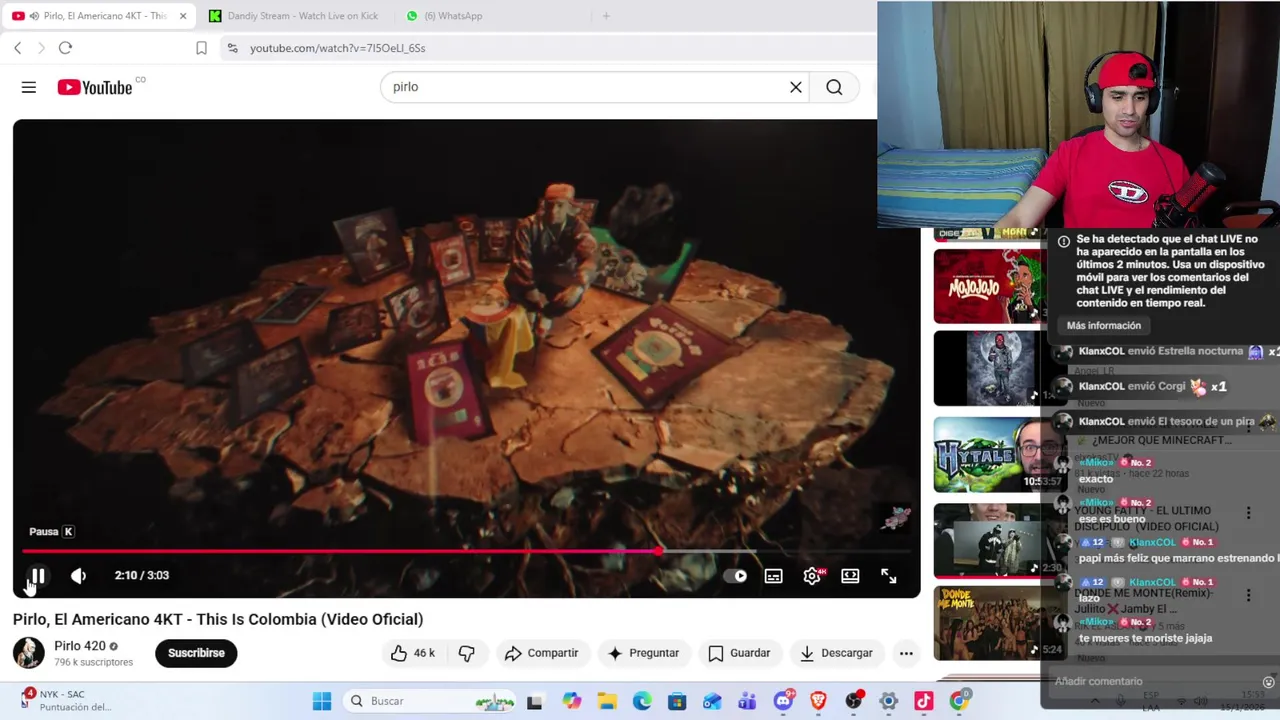Open options for Young Fatty suggested video

coord(1248,513)
